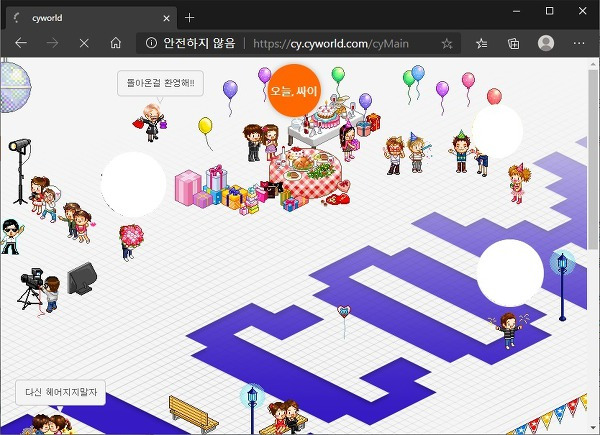Click the wooden park bench
The width and height of the screenshot is (600, 435).
[193, 415]
